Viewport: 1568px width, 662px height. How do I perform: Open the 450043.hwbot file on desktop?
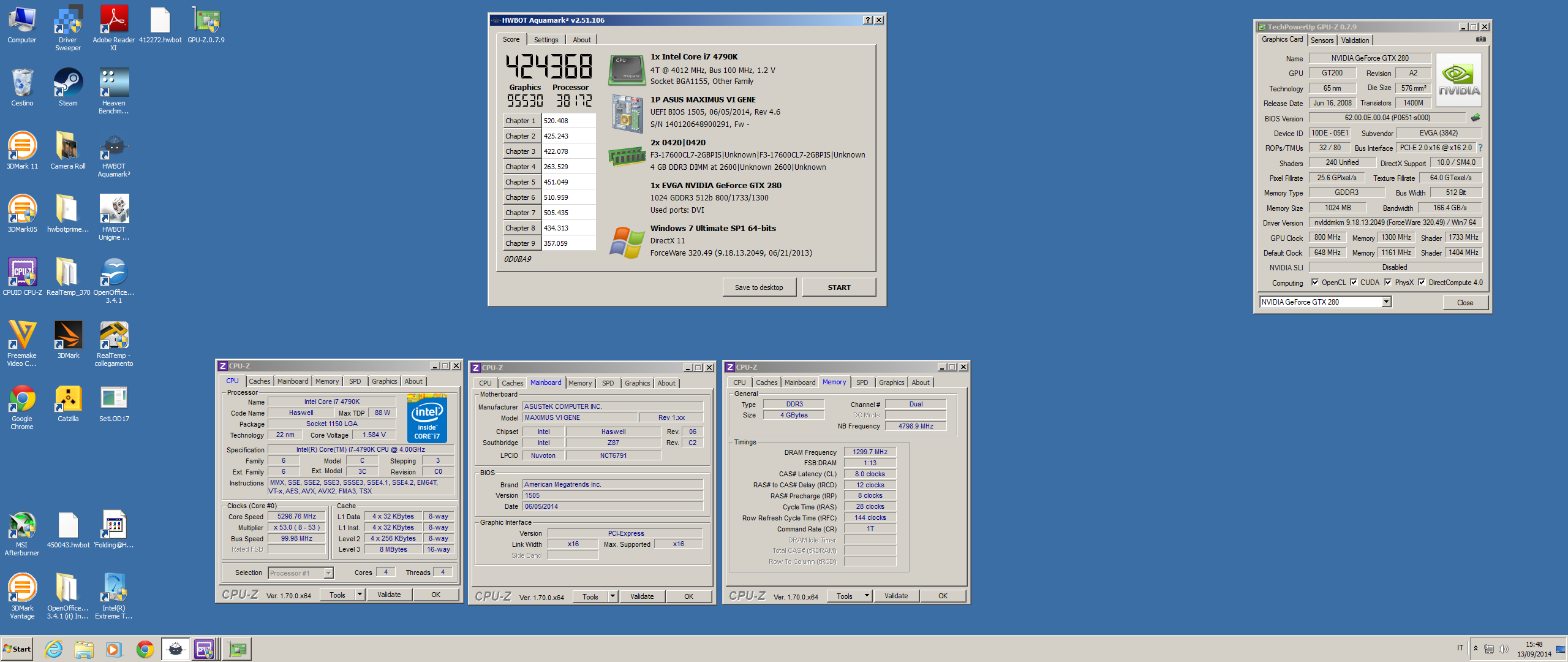point(68,529)
